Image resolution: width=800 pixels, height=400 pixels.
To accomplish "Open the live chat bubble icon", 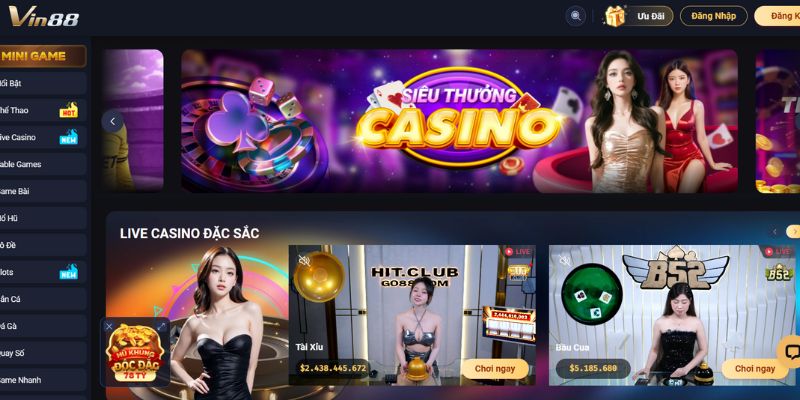I will (792, 352).
